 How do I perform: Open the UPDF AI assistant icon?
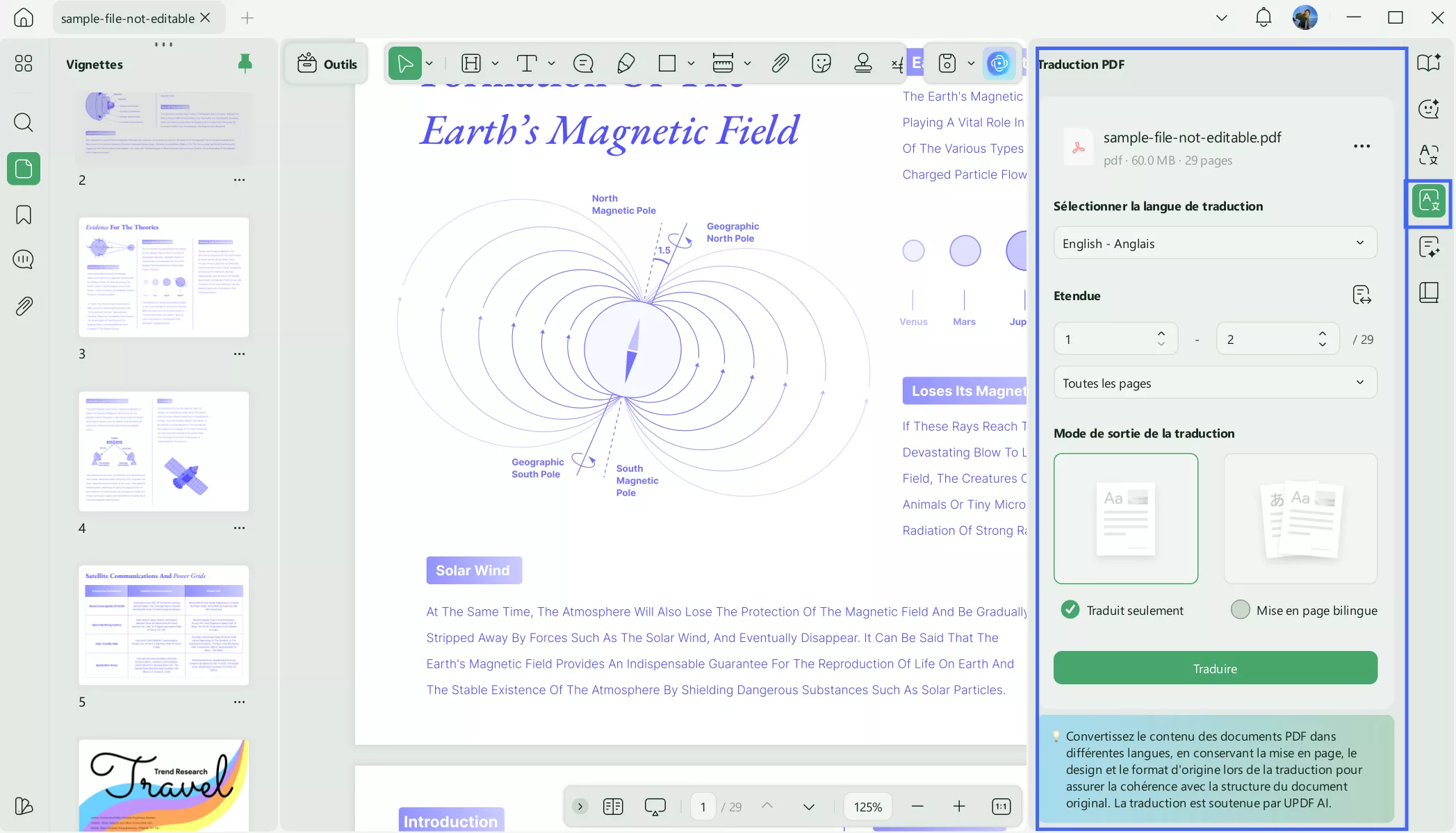click(999, 64)
